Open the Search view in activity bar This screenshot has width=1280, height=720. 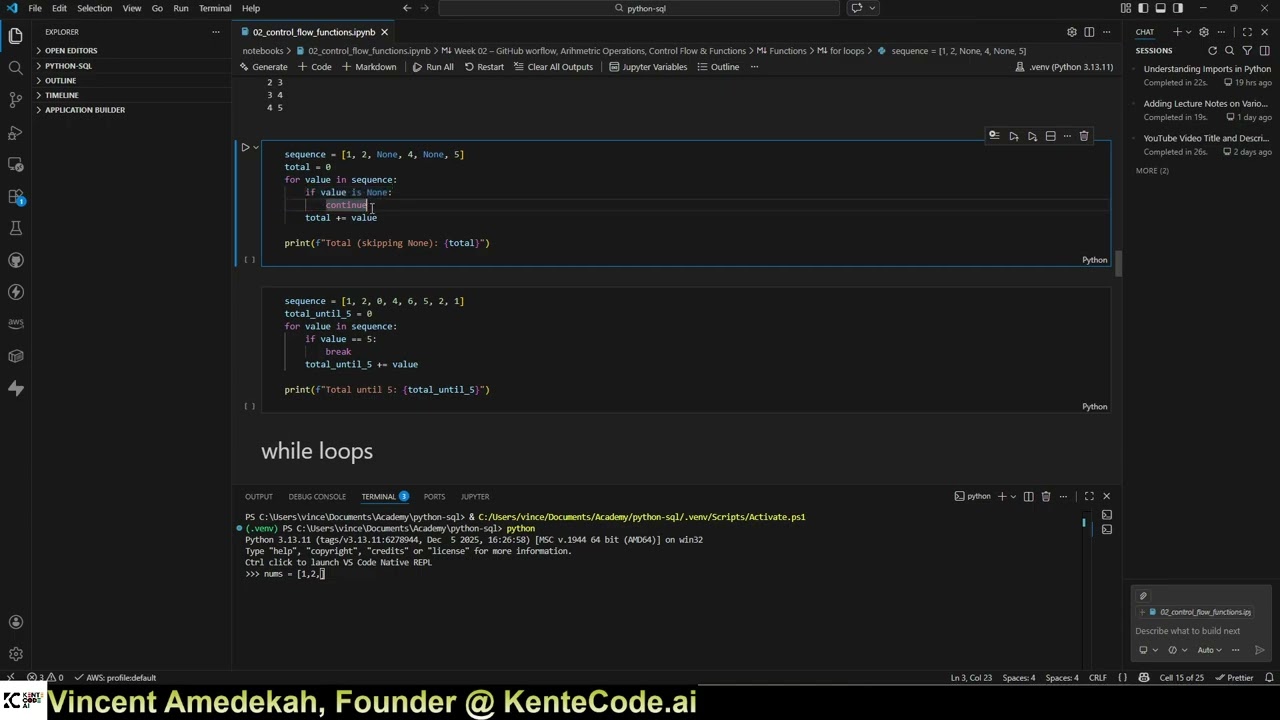[x=15, y=68]
